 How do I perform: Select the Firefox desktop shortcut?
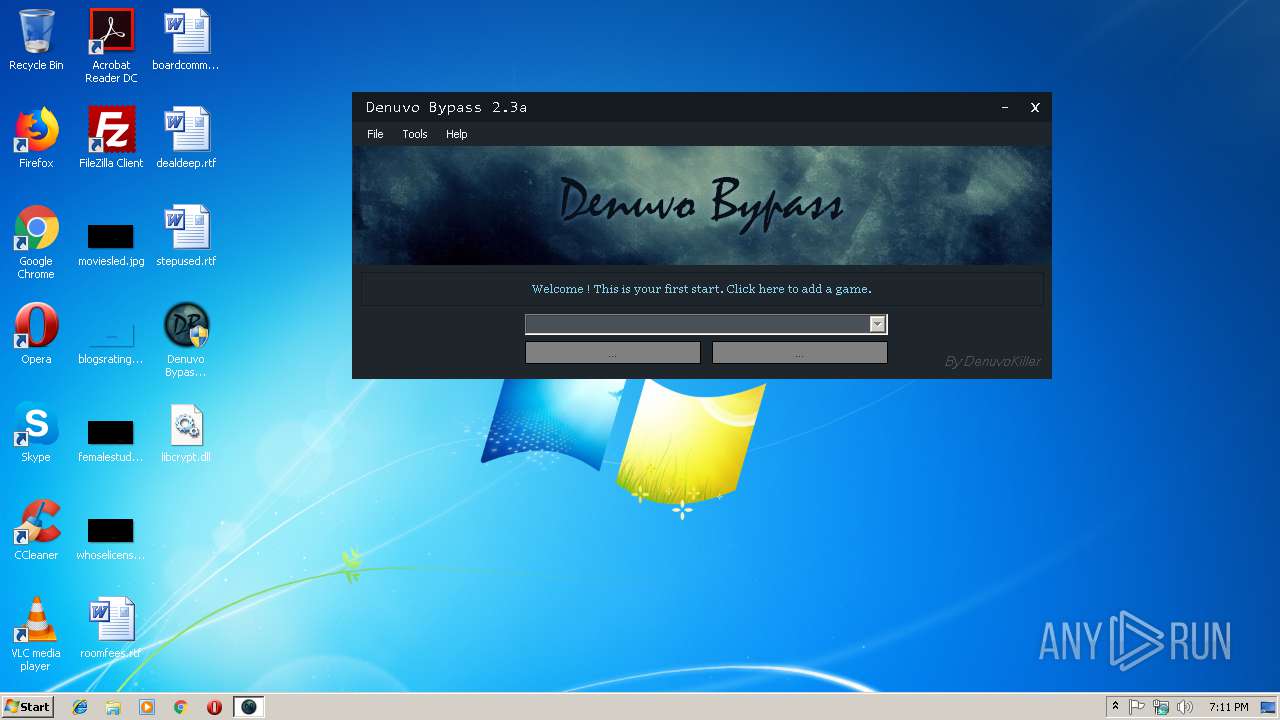click(36, 138)
